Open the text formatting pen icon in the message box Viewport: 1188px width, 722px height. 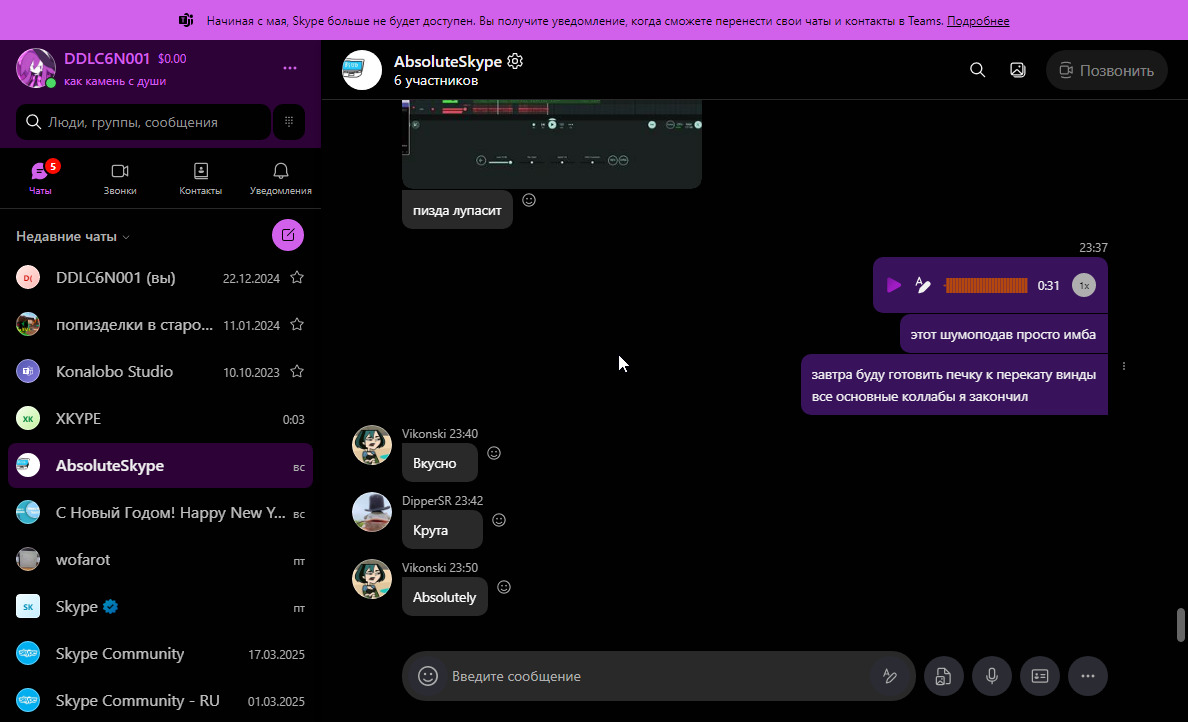click(x=890, y=676)
